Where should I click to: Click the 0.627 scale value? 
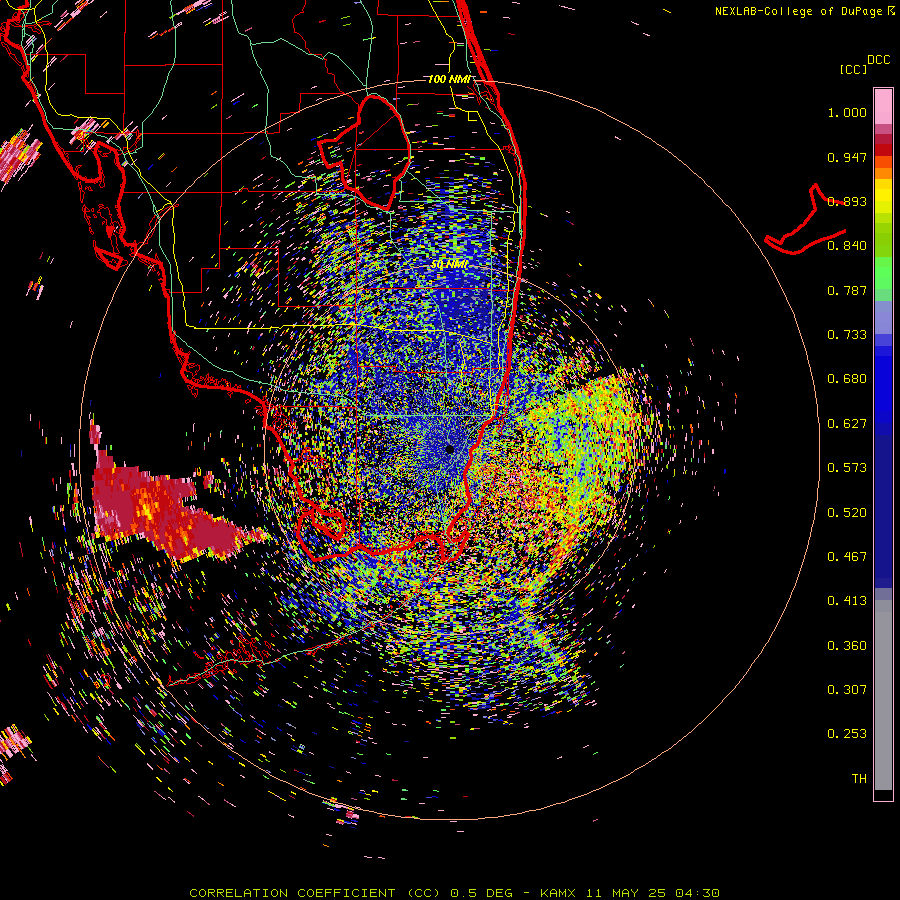(847, 424)
